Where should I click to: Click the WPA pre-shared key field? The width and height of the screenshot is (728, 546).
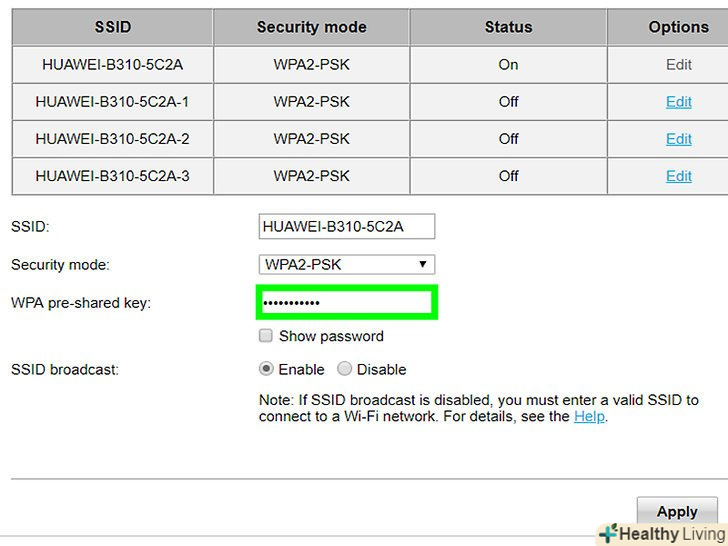click(346, 302)
